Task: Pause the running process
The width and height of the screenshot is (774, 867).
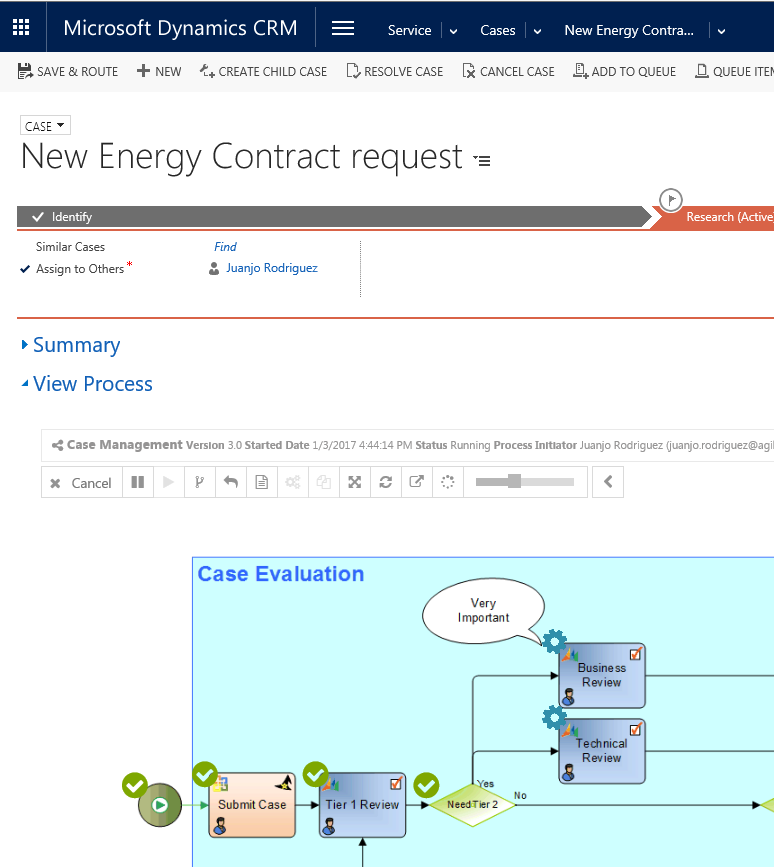Action: [138, 482]
